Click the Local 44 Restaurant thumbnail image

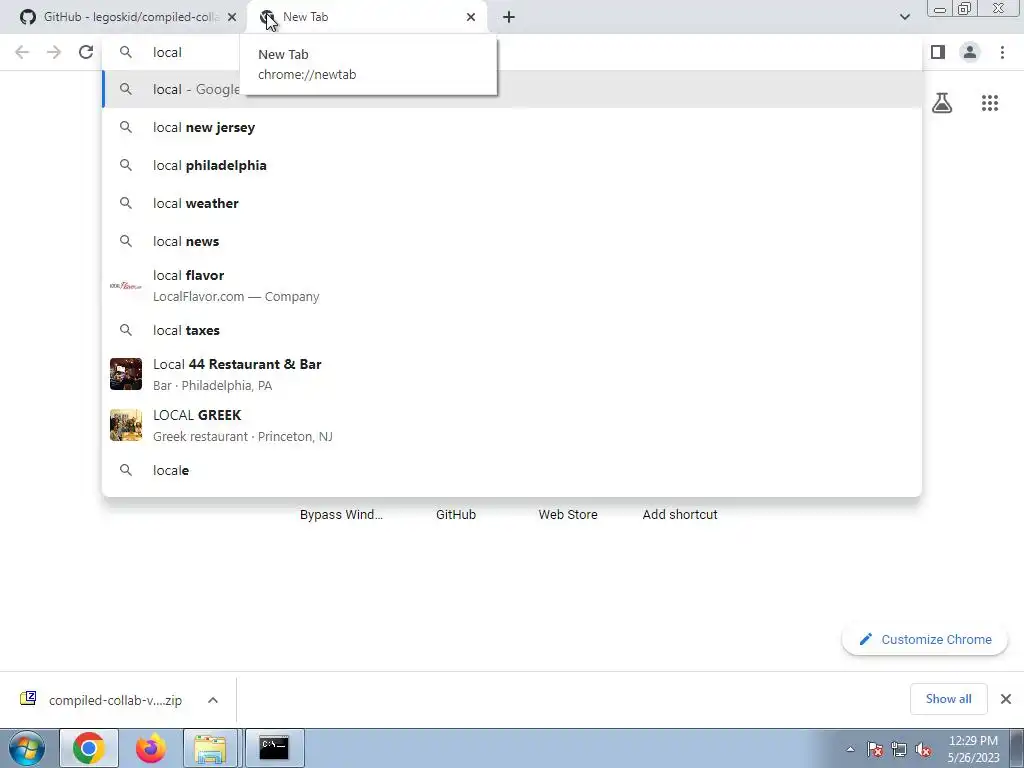[x=126, y=374]
